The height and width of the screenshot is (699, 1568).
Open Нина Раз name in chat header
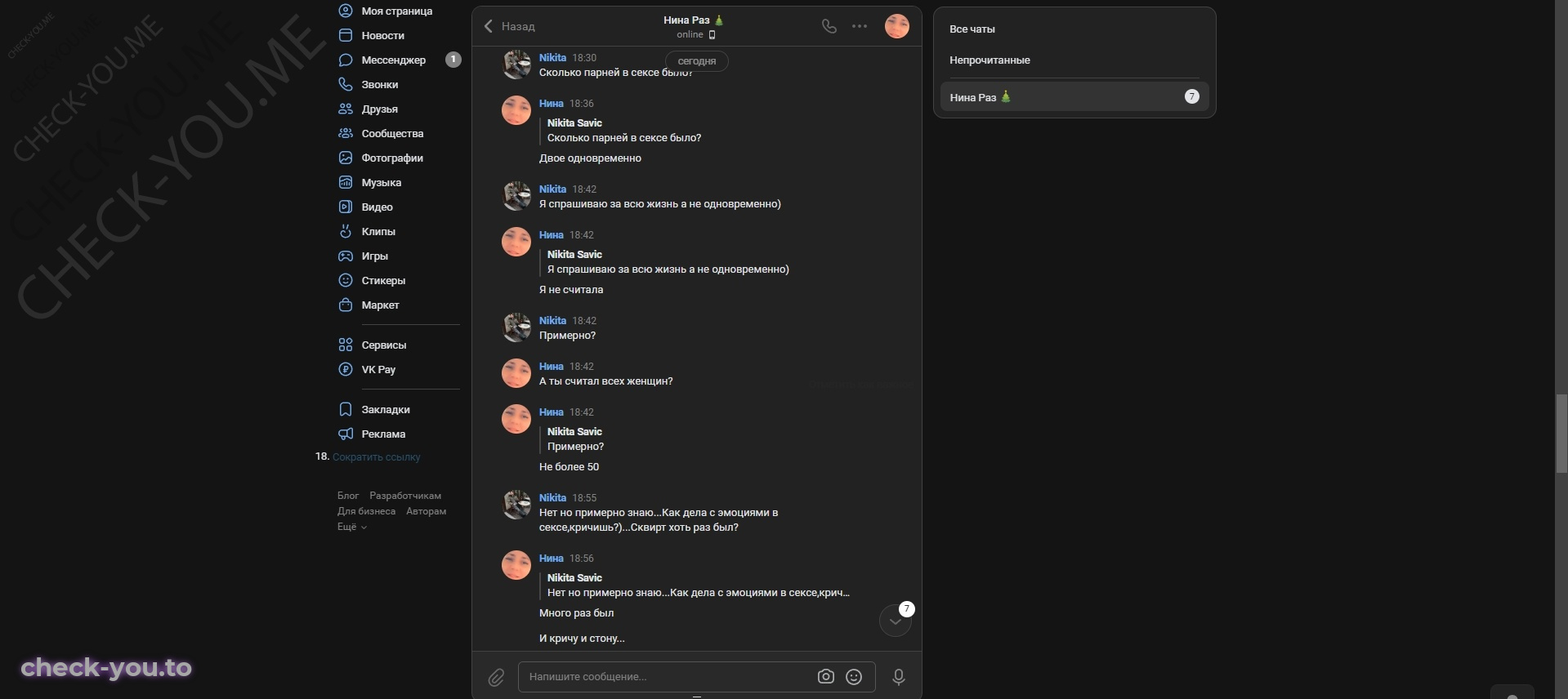(x=694, y=20)
